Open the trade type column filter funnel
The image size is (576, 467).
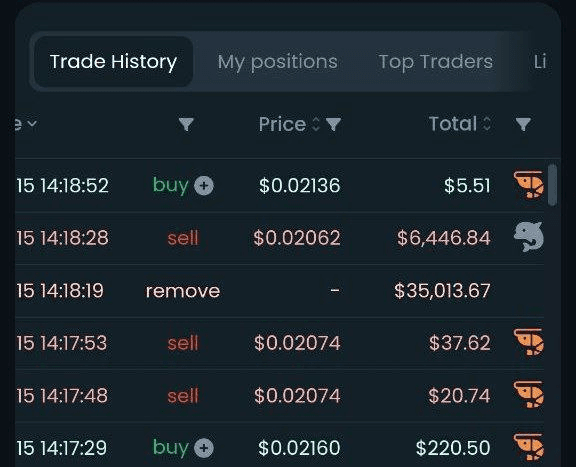point(186,125)
